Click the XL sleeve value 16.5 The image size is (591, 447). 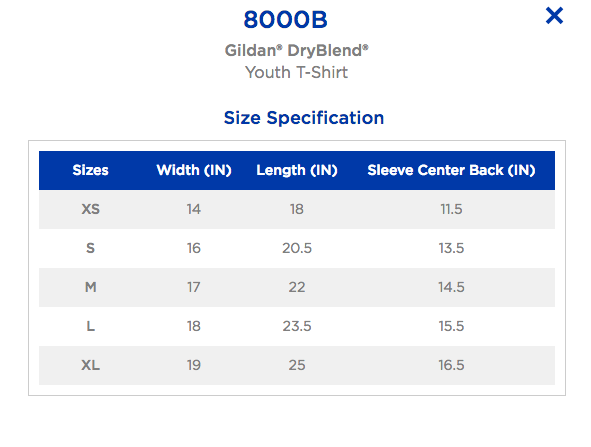pyautogui.click(x=451, y=365)
